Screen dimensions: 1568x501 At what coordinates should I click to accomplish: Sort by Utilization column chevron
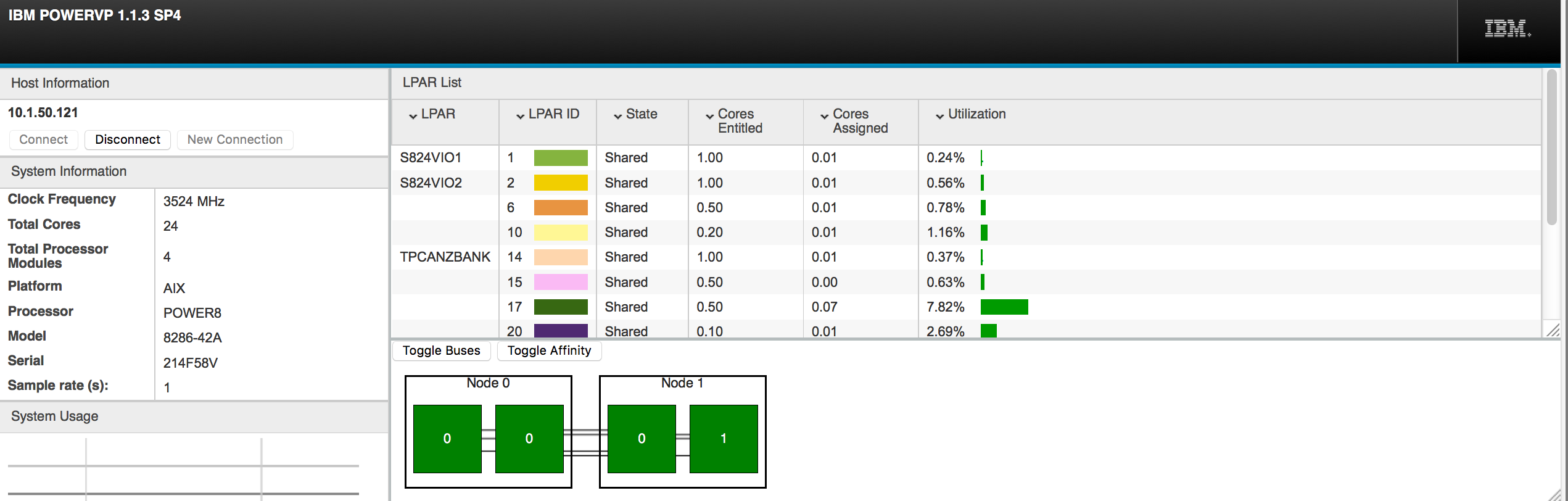pos(939,115)
